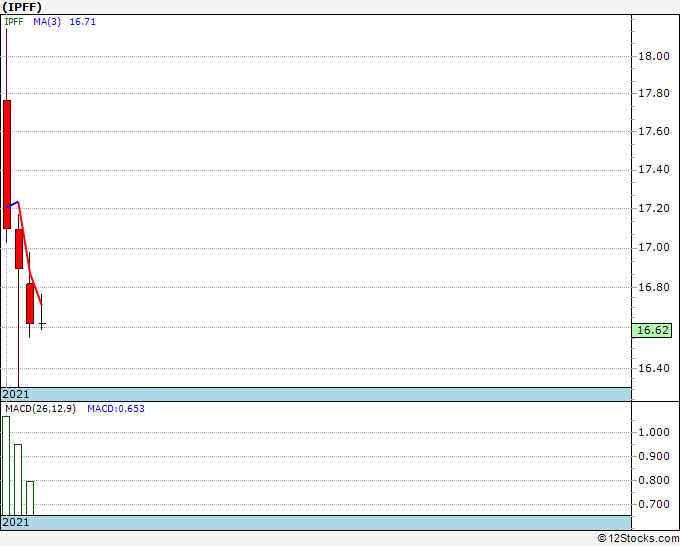
Task: Select the IPFF legend label
Action: (14, 22)
